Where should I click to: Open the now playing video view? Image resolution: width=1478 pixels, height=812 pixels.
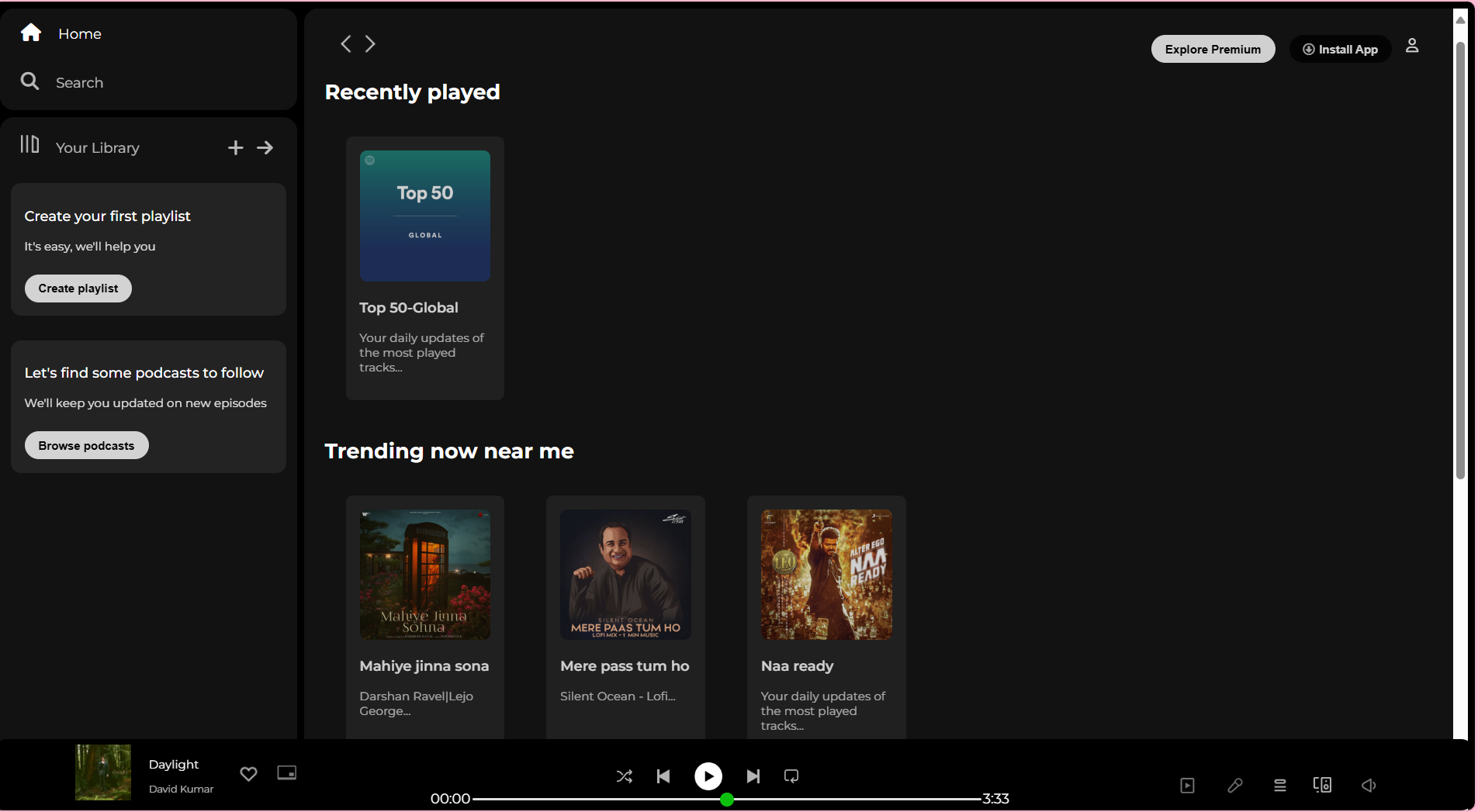point(1187,785)
